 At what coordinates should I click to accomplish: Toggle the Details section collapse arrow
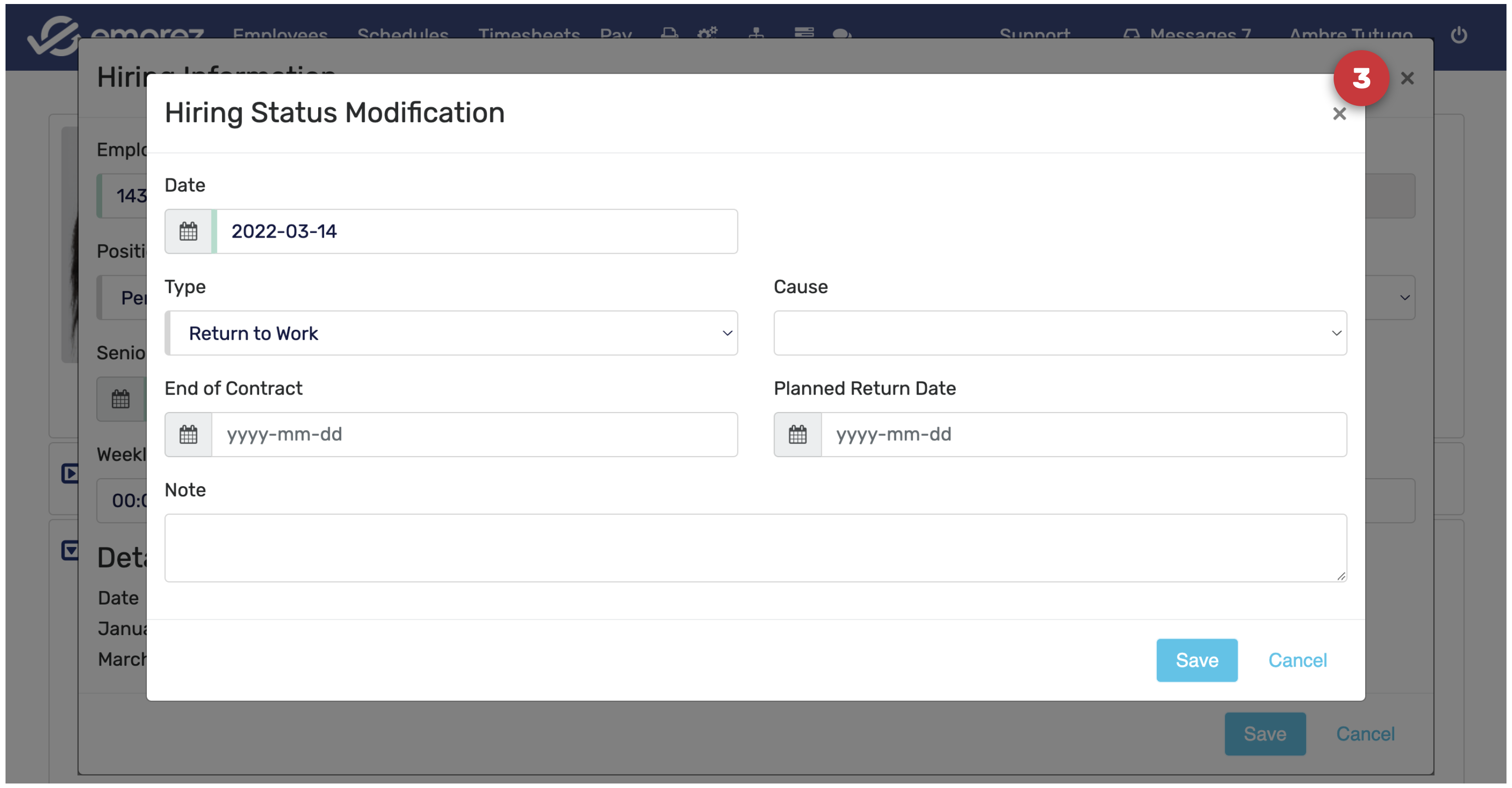pos(69,550)
